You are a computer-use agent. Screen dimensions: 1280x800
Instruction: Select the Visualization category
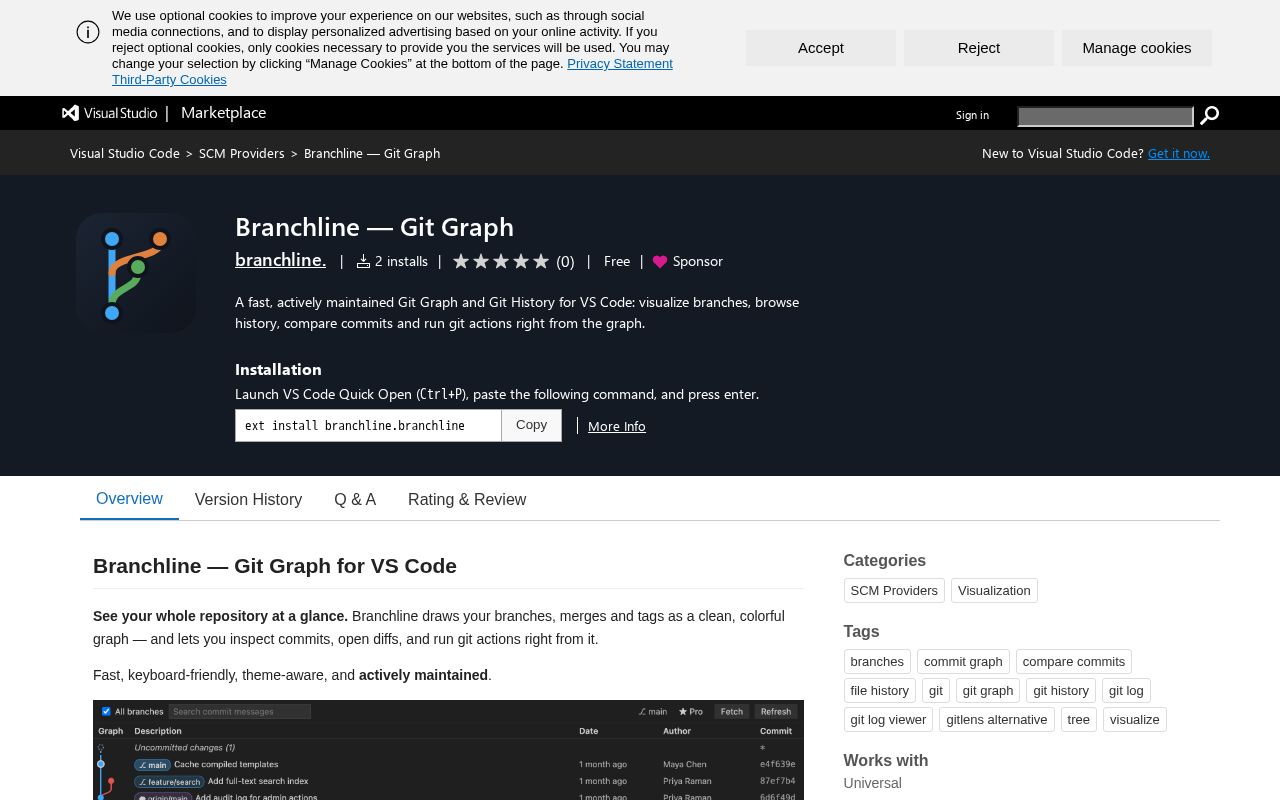[994, 591]
